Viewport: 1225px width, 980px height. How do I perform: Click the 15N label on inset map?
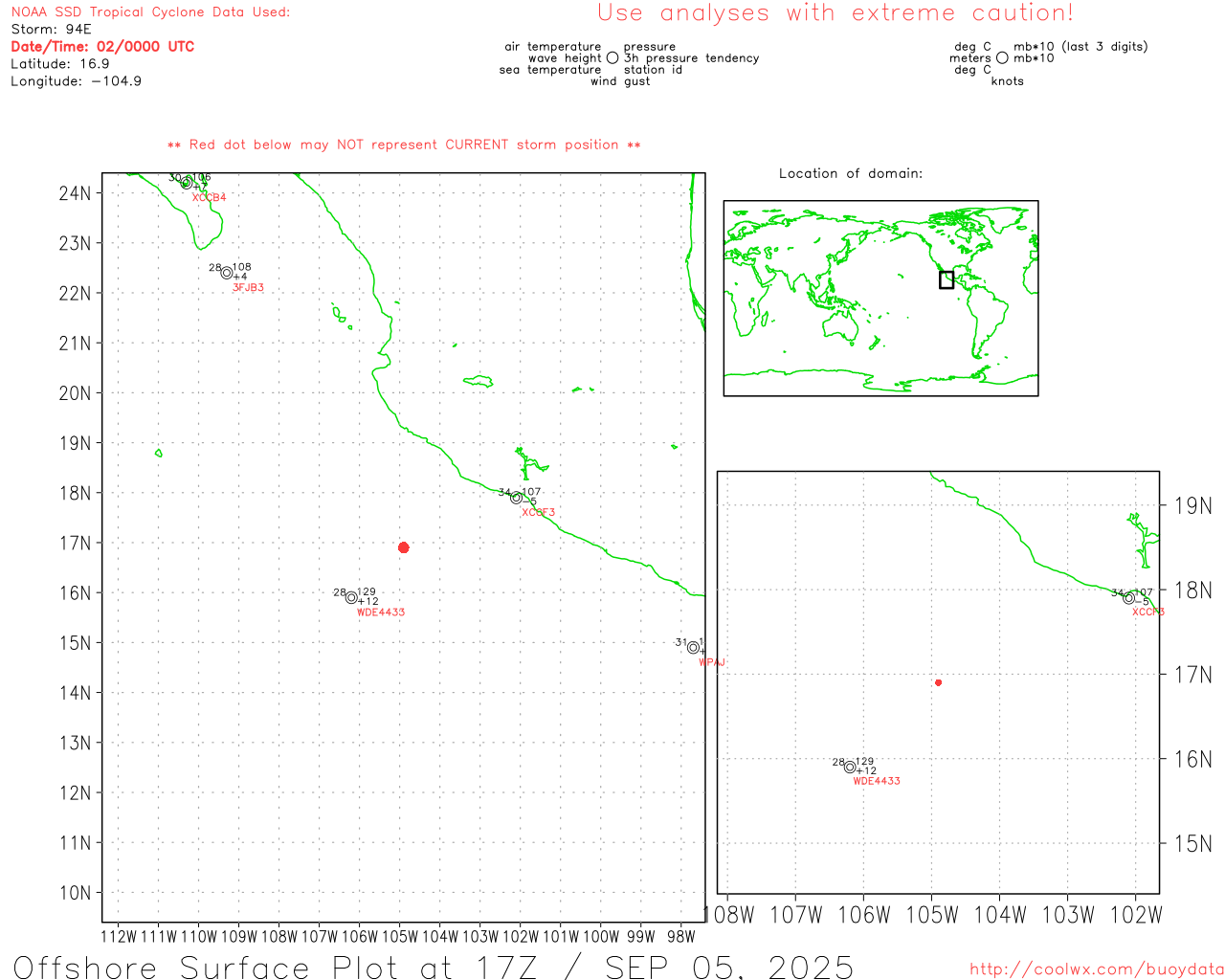tap(1193, 844)
